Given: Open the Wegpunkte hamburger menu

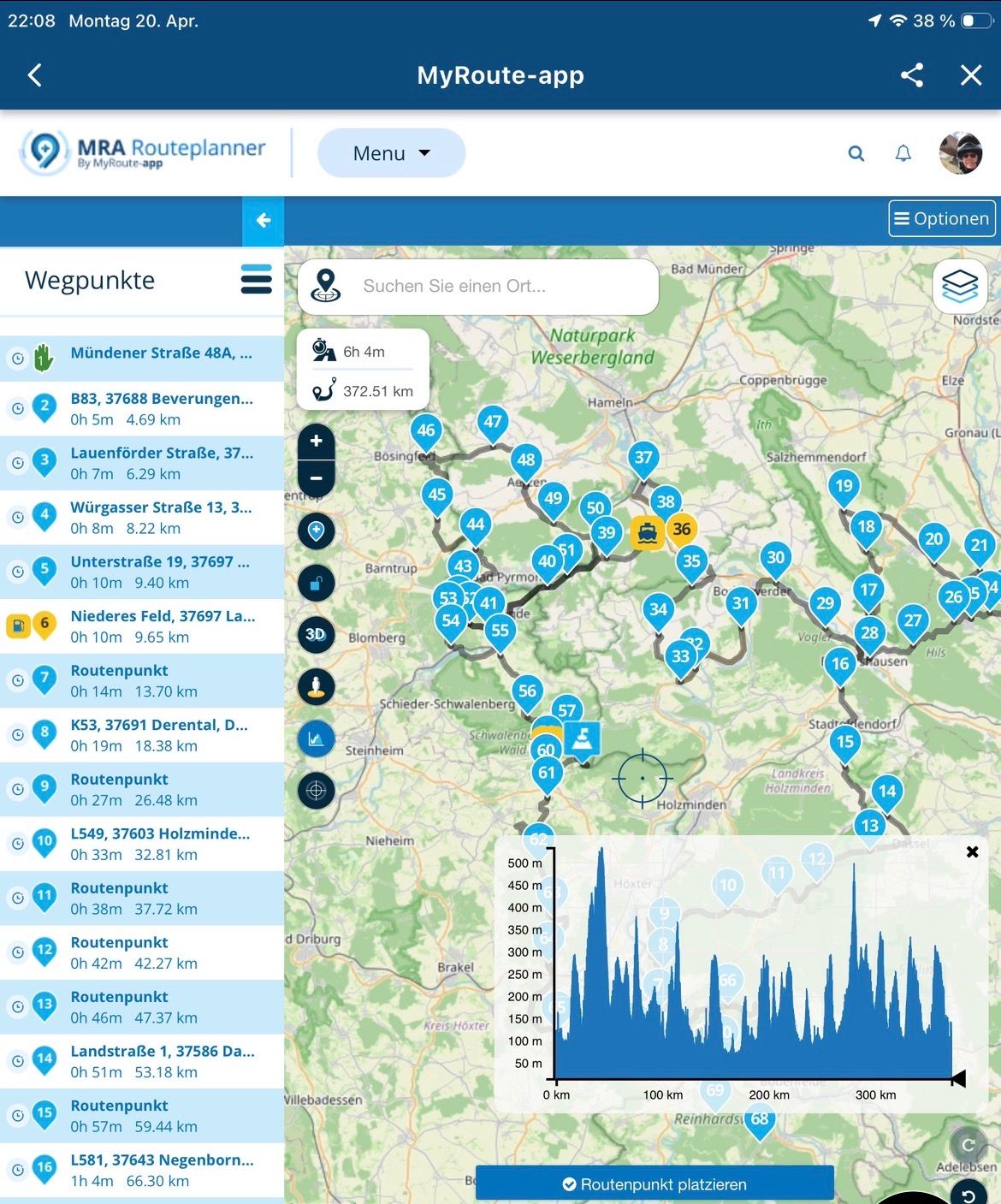Looking at the screenshot, I should coord(256,280).
